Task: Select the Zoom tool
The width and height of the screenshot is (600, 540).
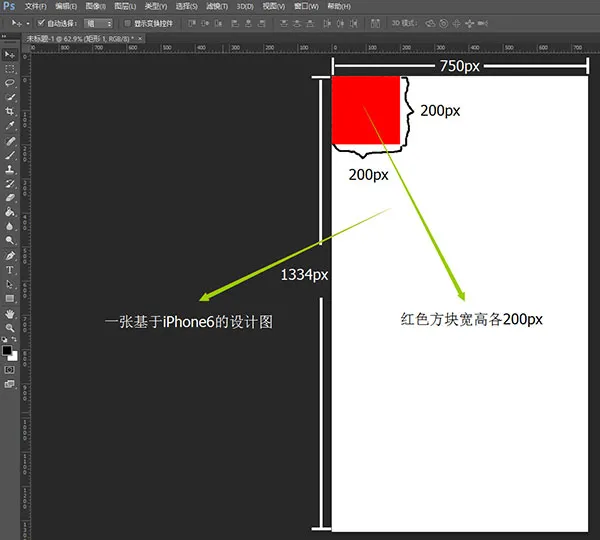Action: (x=10, y=328)
